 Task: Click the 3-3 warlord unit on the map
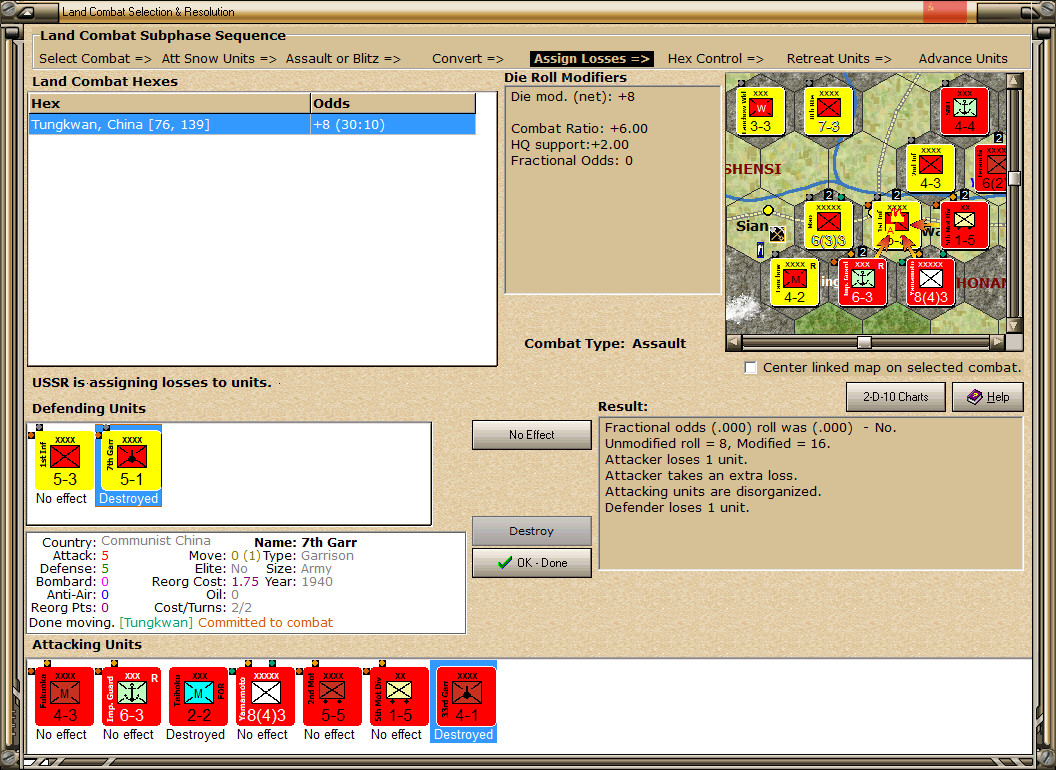click(x=760, y=111)
